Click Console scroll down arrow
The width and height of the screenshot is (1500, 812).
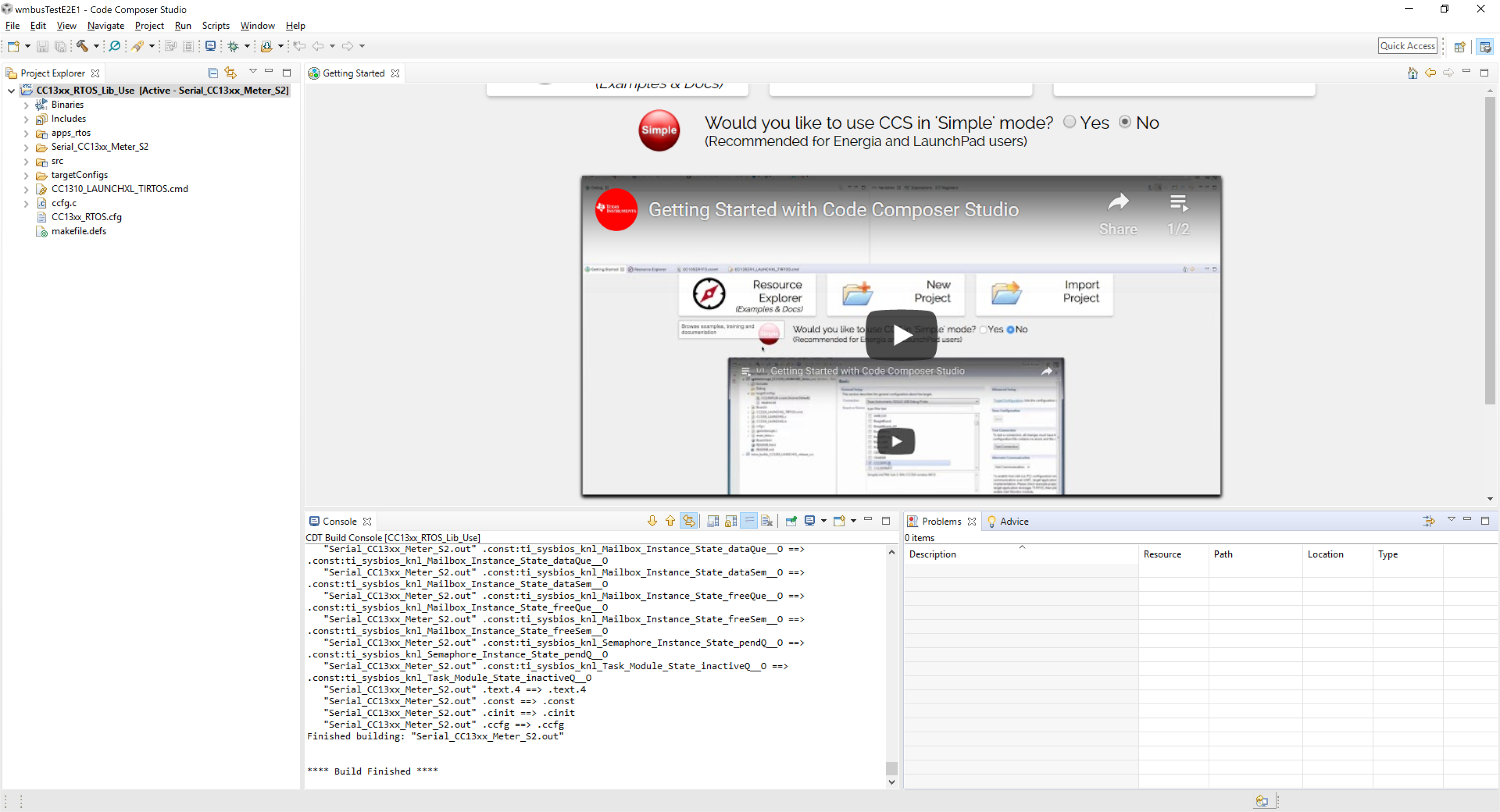coord(891,782)
